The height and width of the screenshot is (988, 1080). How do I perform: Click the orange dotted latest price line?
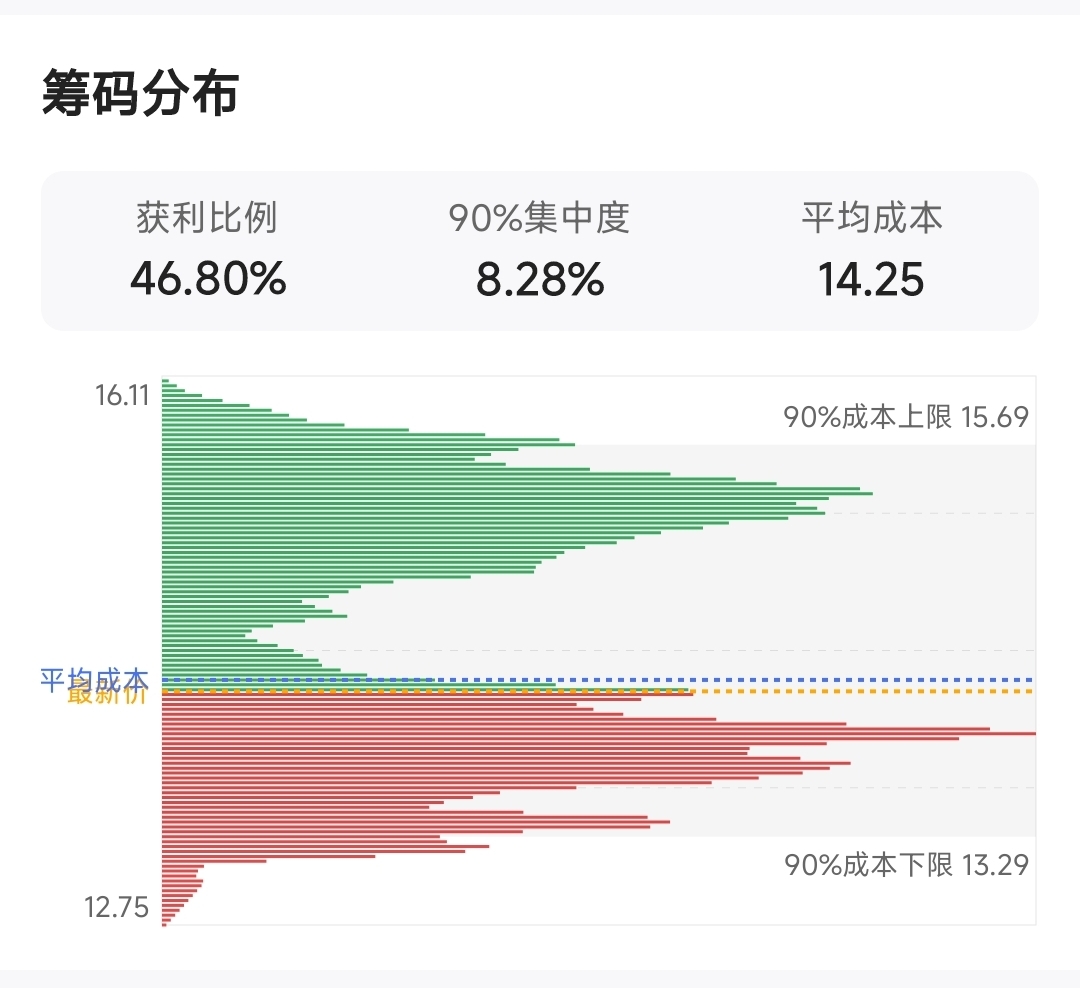pos(599,691)
